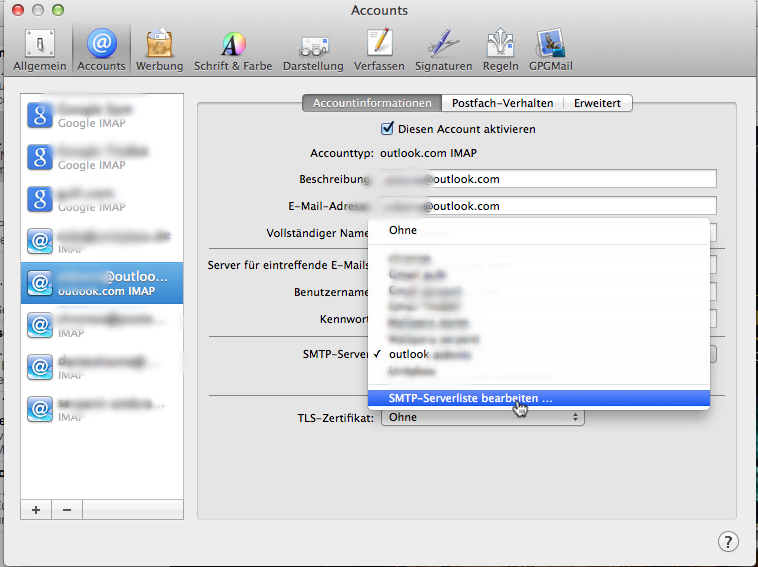Select the checked outlook SMTP server entry
Image resolution: width=758 pixels, height=567 pixels.
pyautogui.click(x=539, y=354)
